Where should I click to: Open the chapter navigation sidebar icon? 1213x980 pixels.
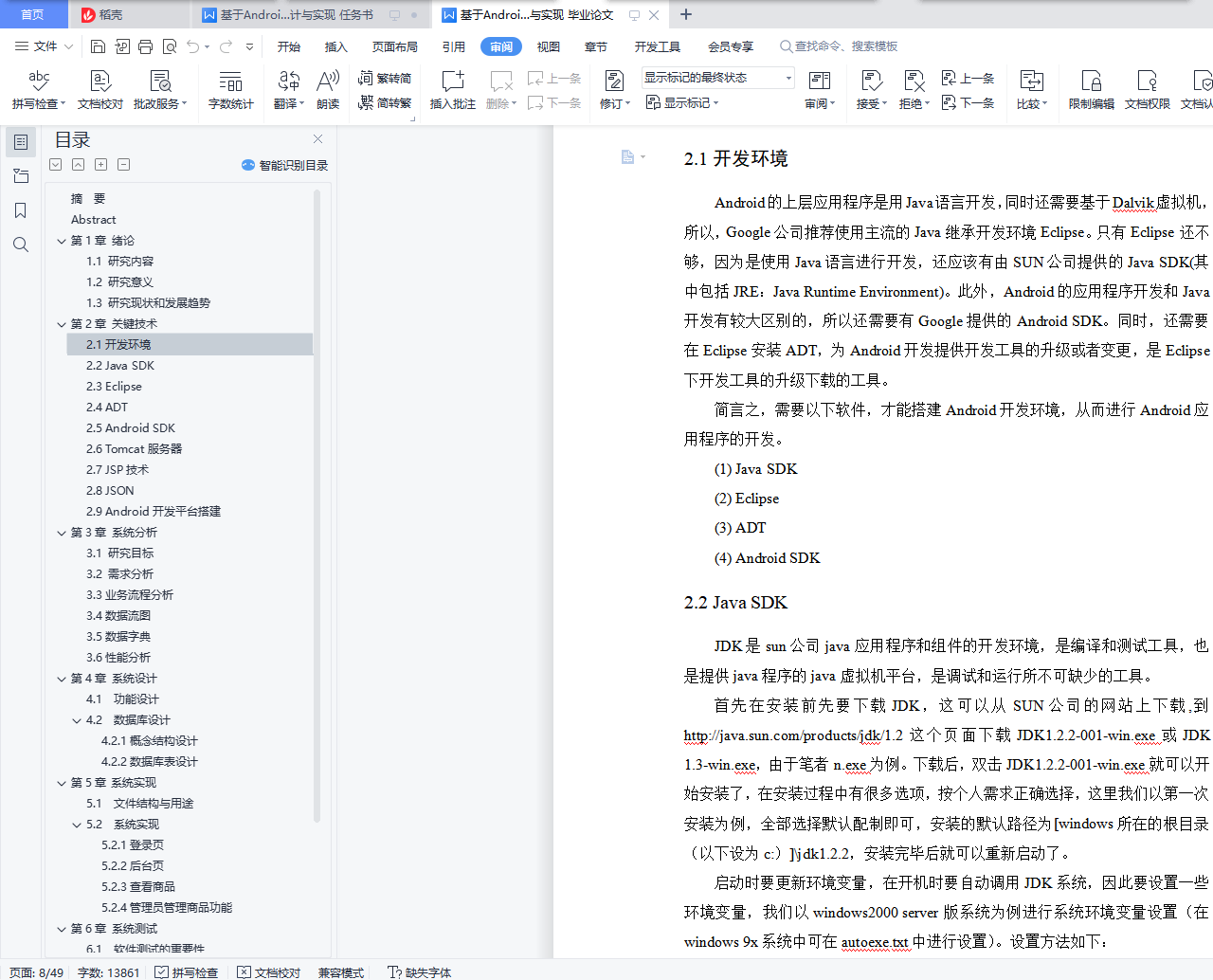point(21,176)
